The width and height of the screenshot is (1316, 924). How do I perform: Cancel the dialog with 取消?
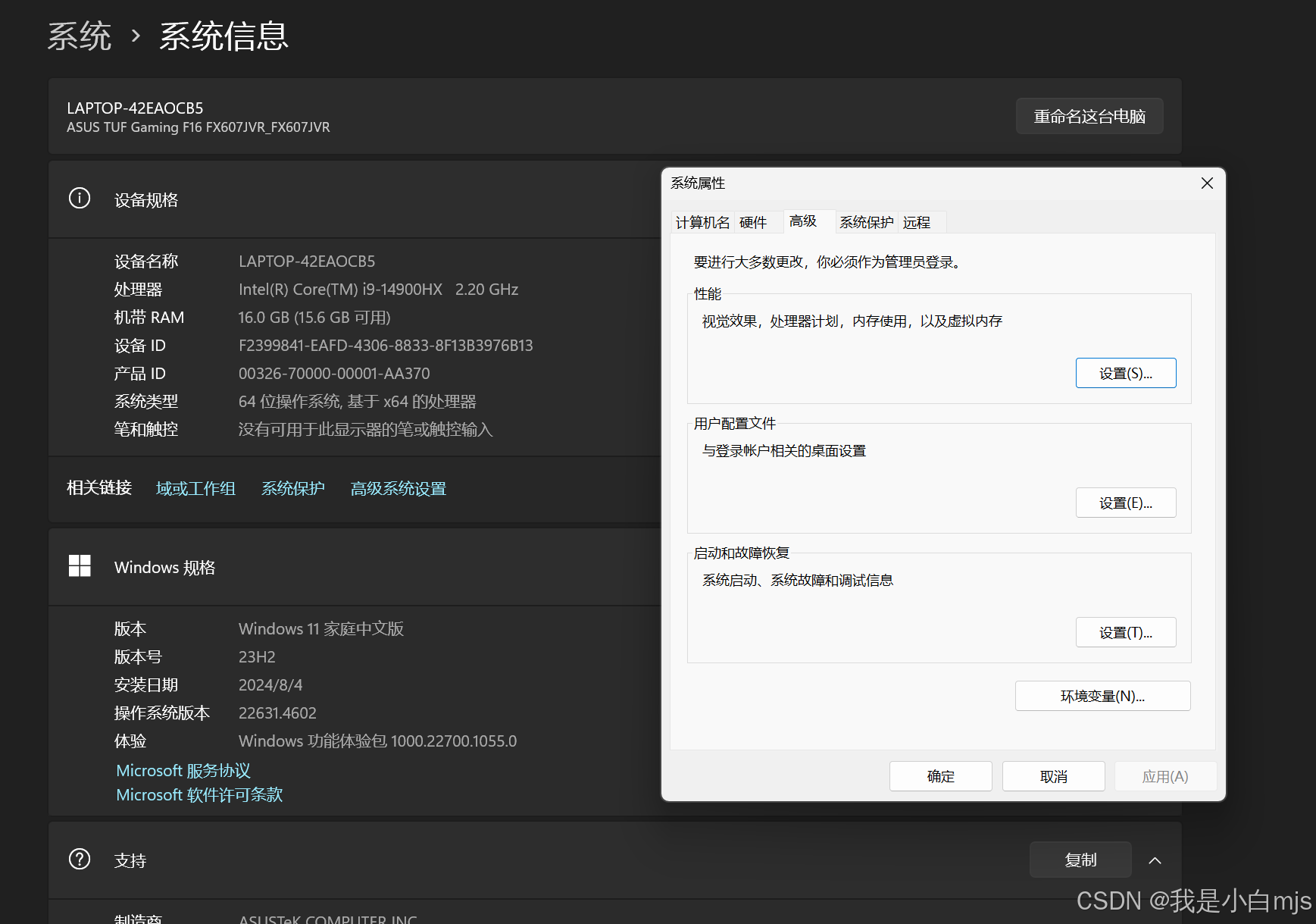(1053, 776)
